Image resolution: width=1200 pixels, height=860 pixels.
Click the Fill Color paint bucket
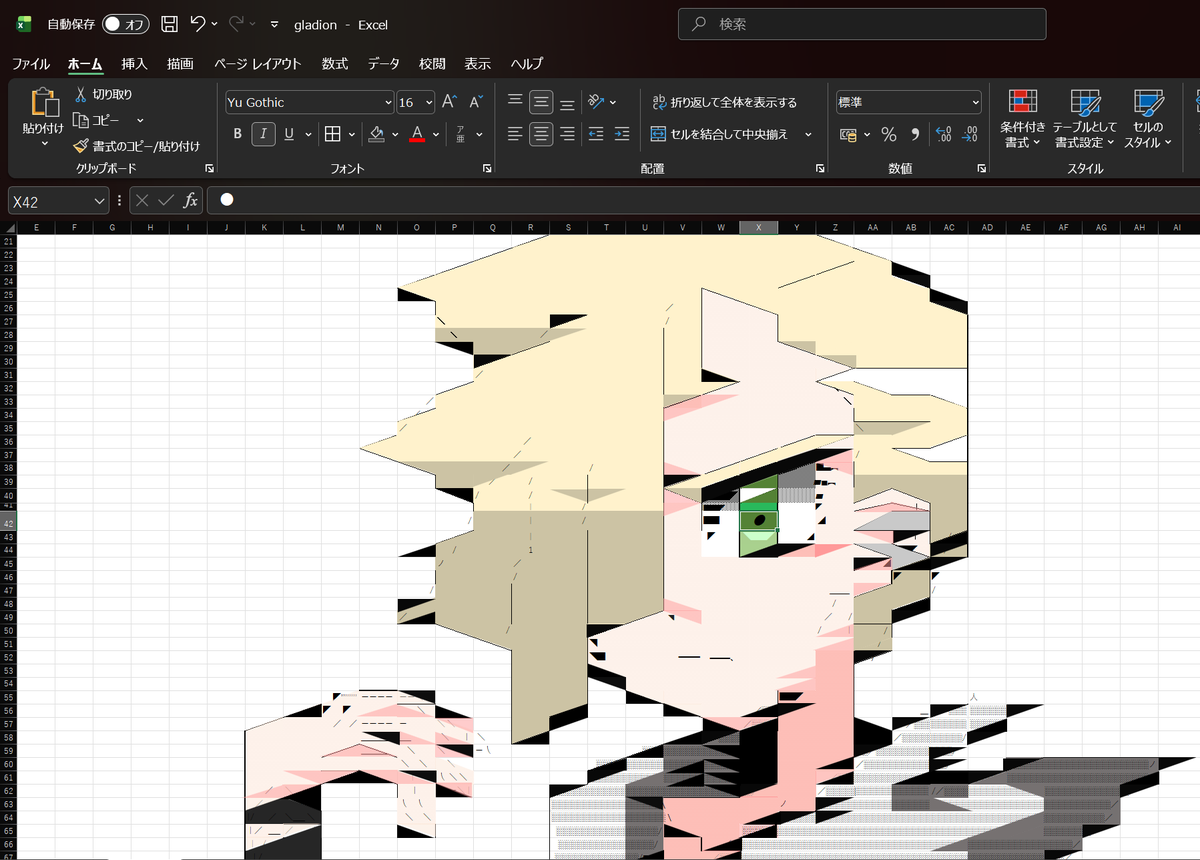pyautogui.click(x=377, y=134)
